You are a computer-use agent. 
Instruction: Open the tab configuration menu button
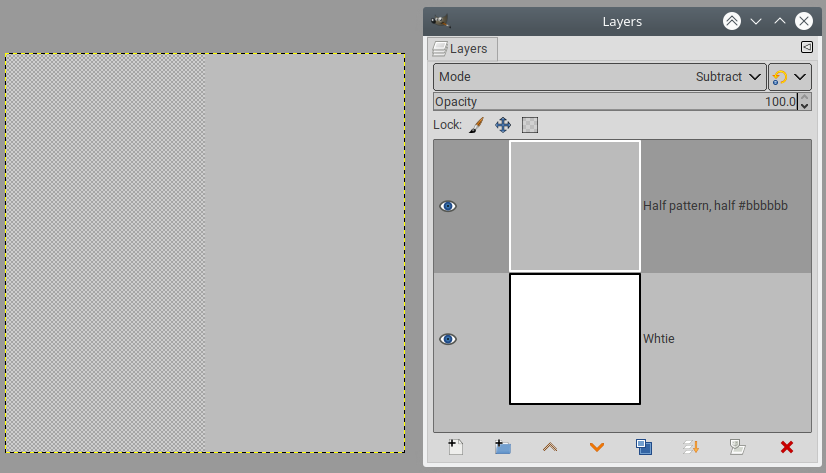807,47
